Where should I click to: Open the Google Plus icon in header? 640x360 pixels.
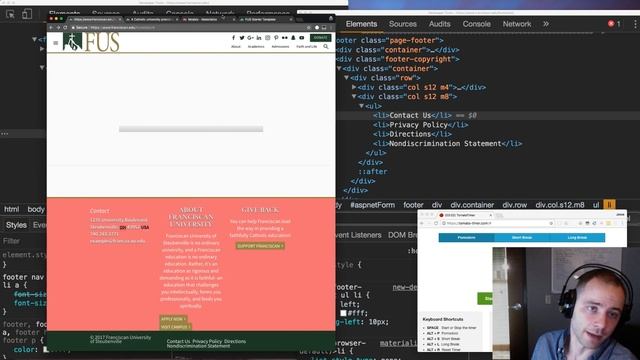point(250,38)
